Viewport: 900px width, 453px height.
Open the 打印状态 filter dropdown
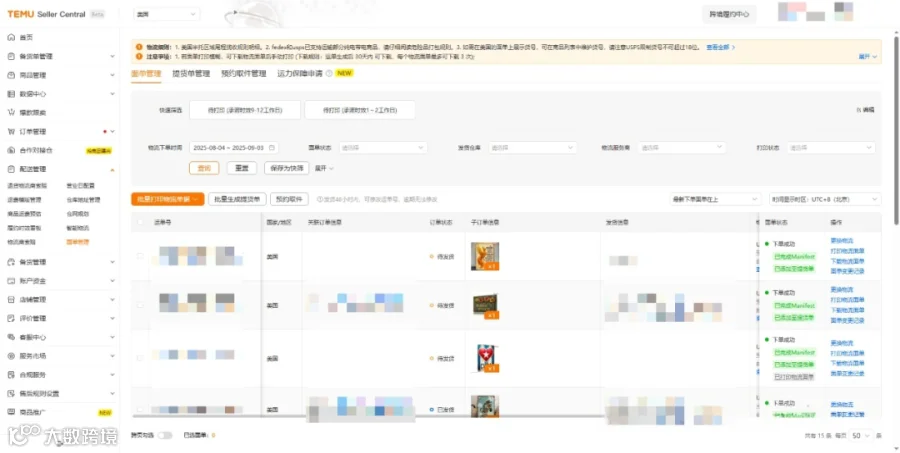point(831,148)
